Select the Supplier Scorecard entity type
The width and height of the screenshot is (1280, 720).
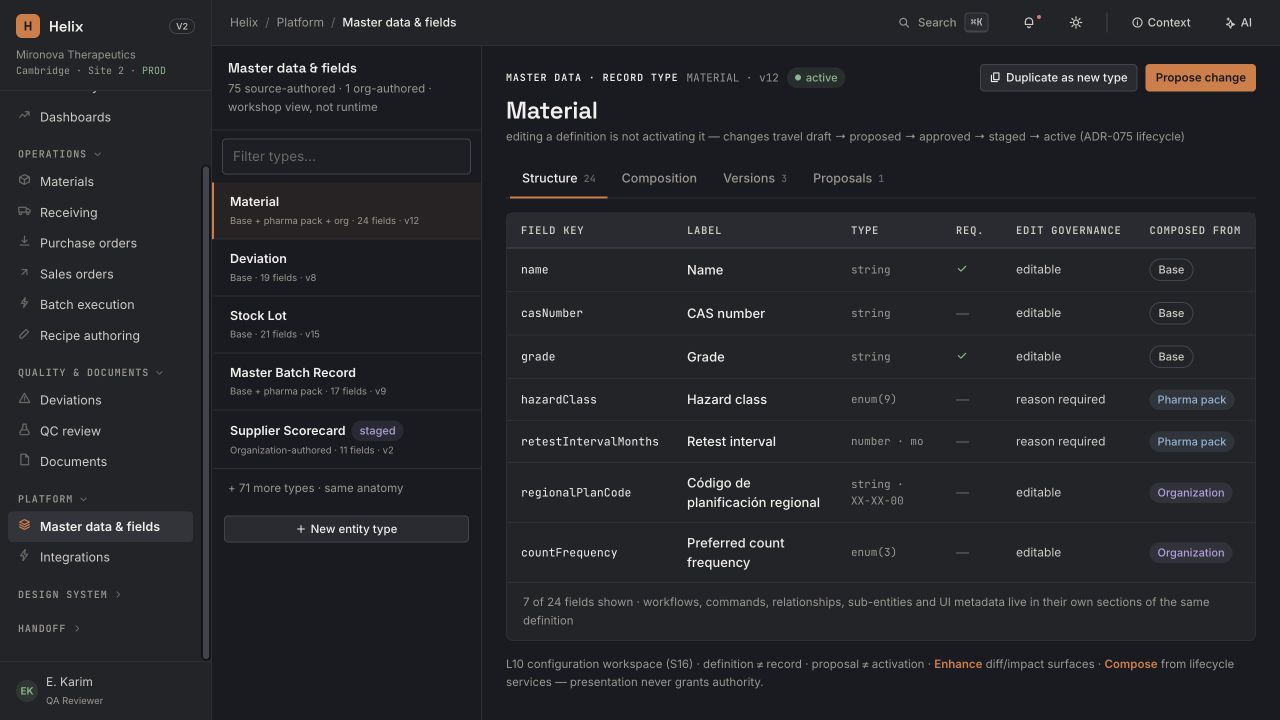[x=346, y=439]
